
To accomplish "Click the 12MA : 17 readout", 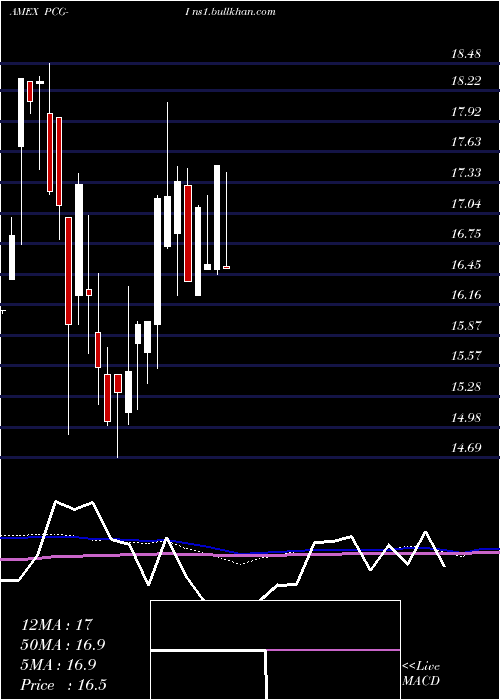I will [57, 625].
